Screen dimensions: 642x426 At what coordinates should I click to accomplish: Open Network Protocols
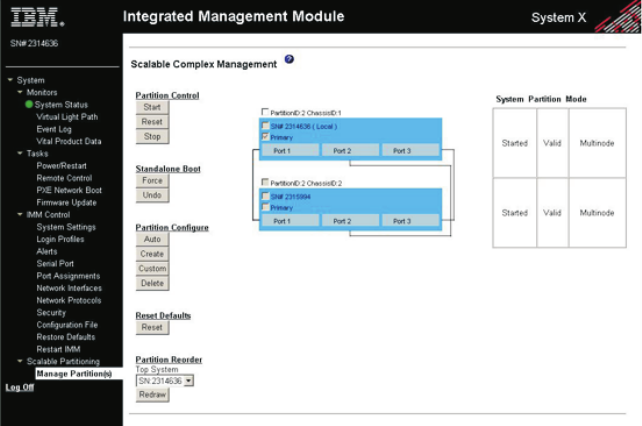click(x=68, y=301)
